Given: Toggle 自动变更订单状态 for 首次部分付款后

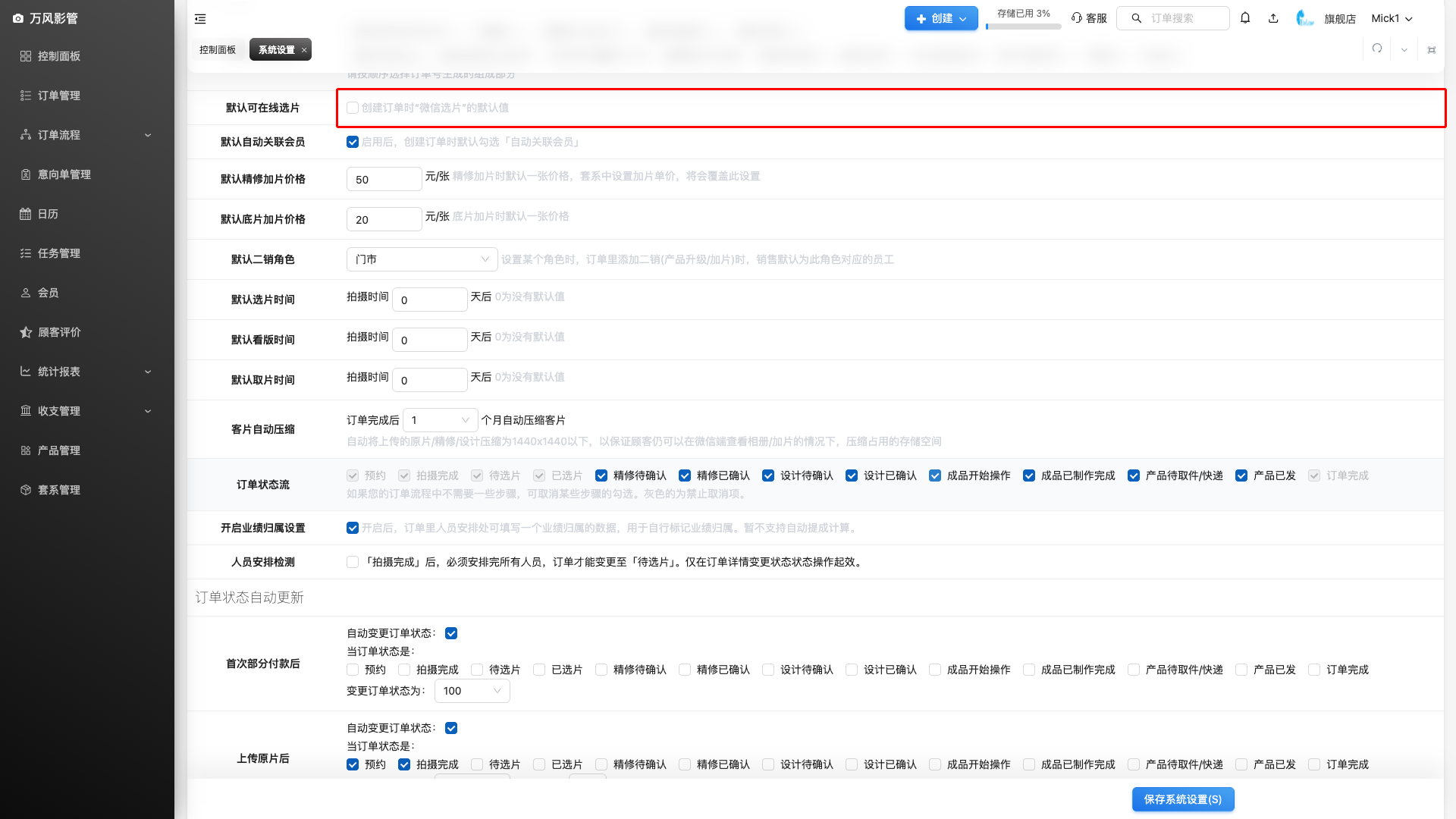Looking at the screenshot, I should (451, 633).
